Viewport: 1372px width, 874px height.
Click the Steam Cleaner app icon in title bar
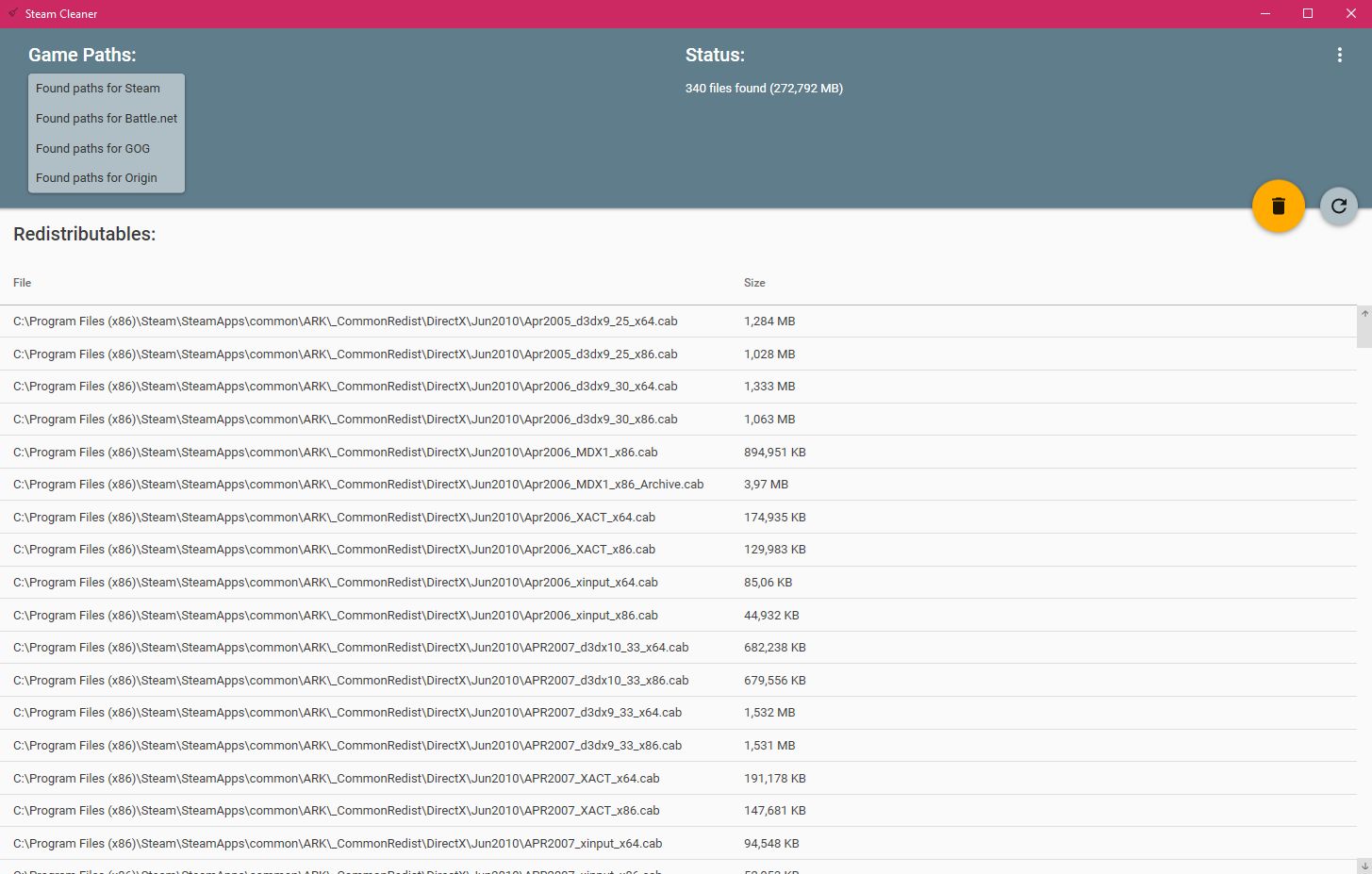[13, 13]
